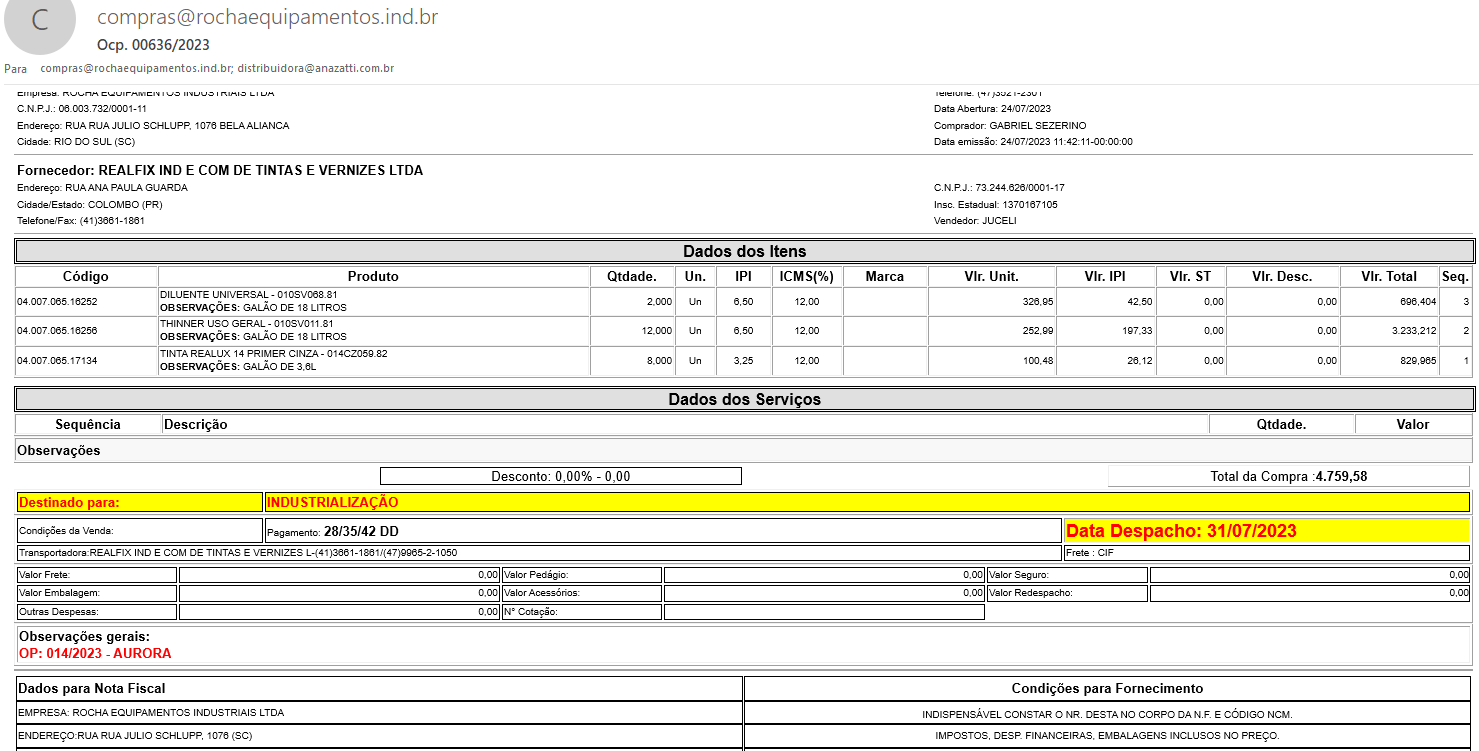Click the Desconto 0,00% field
Screen dimensions: 1479x751
coord(560,476)
